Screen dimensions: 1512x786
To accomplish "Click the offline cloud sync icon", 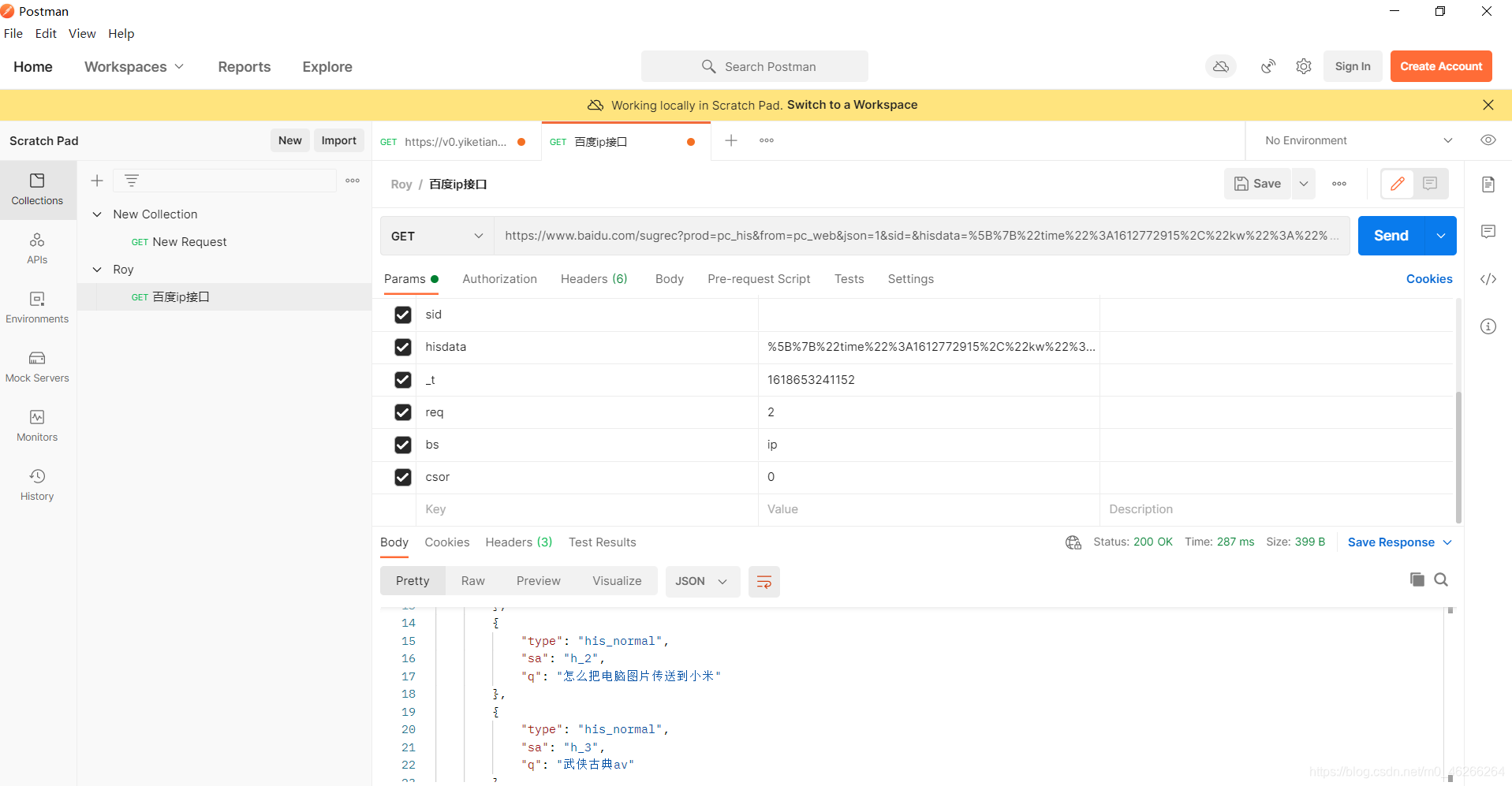I will tap(1221, 66).
